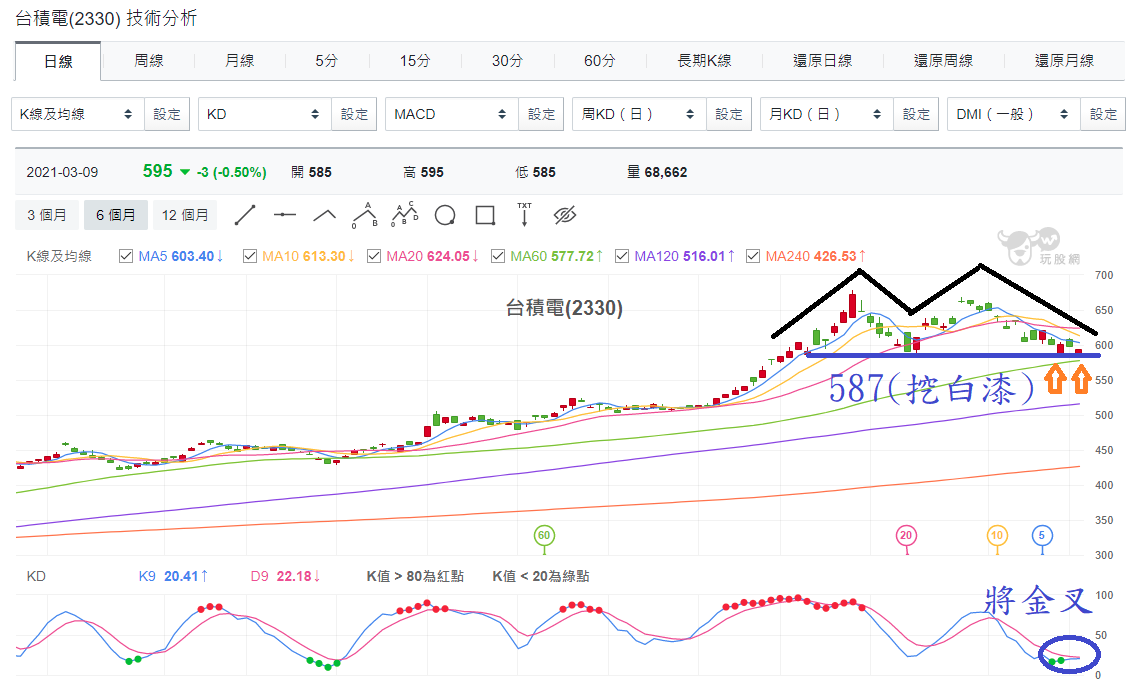Viewport: 1126px width, 682px height.
Task: Open the DMI(一般) indicator dropdown
Action: (x=1014, y=114)
